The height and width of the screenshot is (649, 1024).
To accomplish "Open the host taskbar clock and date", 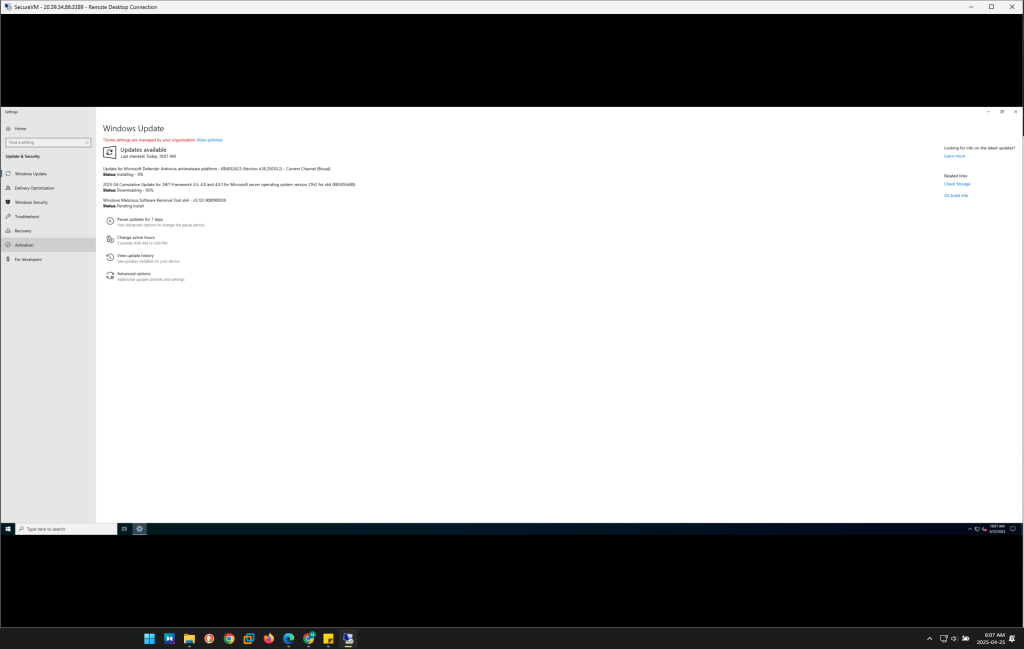I will point(991,639).
